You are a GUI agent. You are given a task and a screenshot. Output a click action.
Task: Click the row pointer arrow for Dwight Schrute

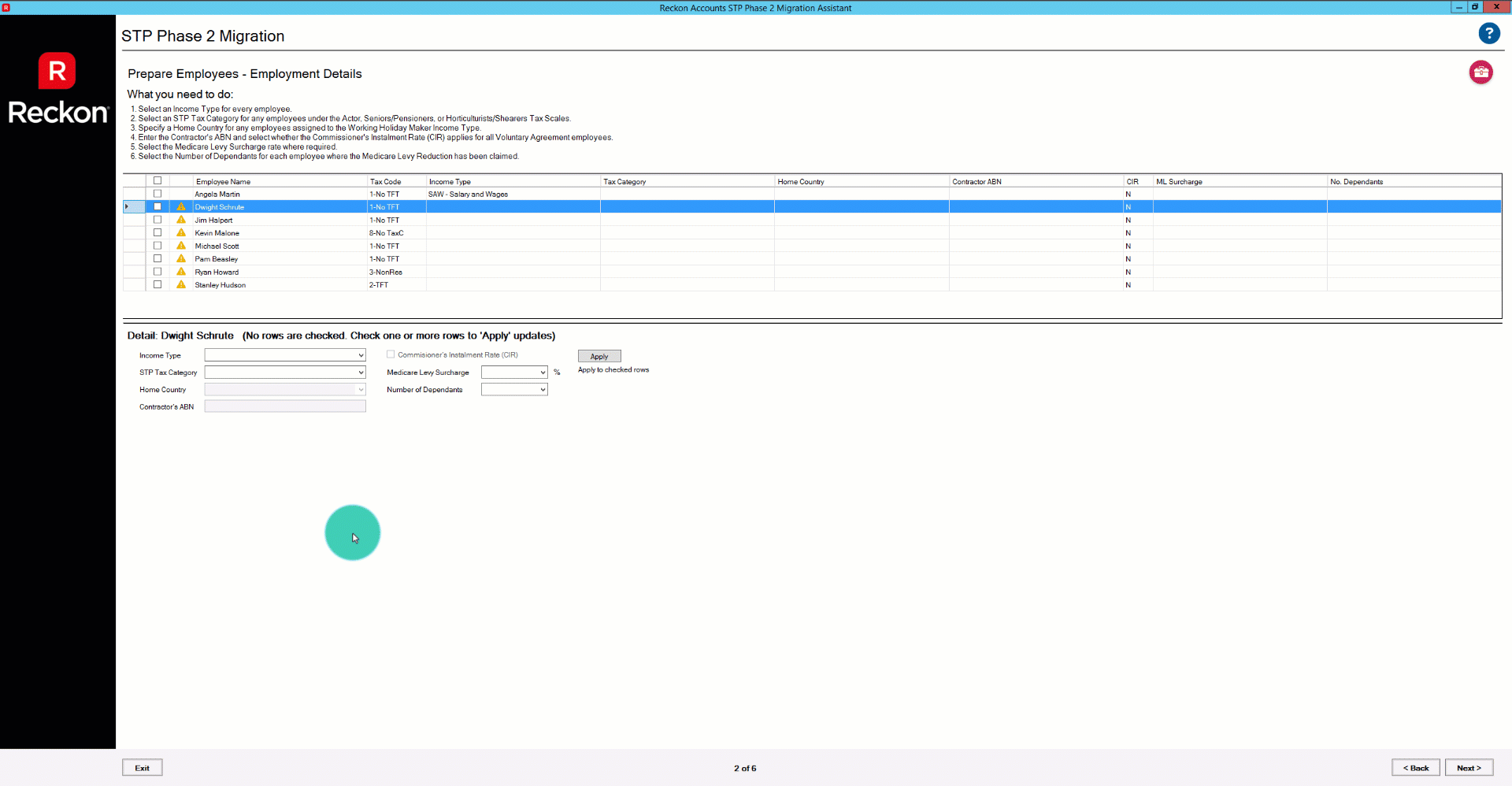127,206
